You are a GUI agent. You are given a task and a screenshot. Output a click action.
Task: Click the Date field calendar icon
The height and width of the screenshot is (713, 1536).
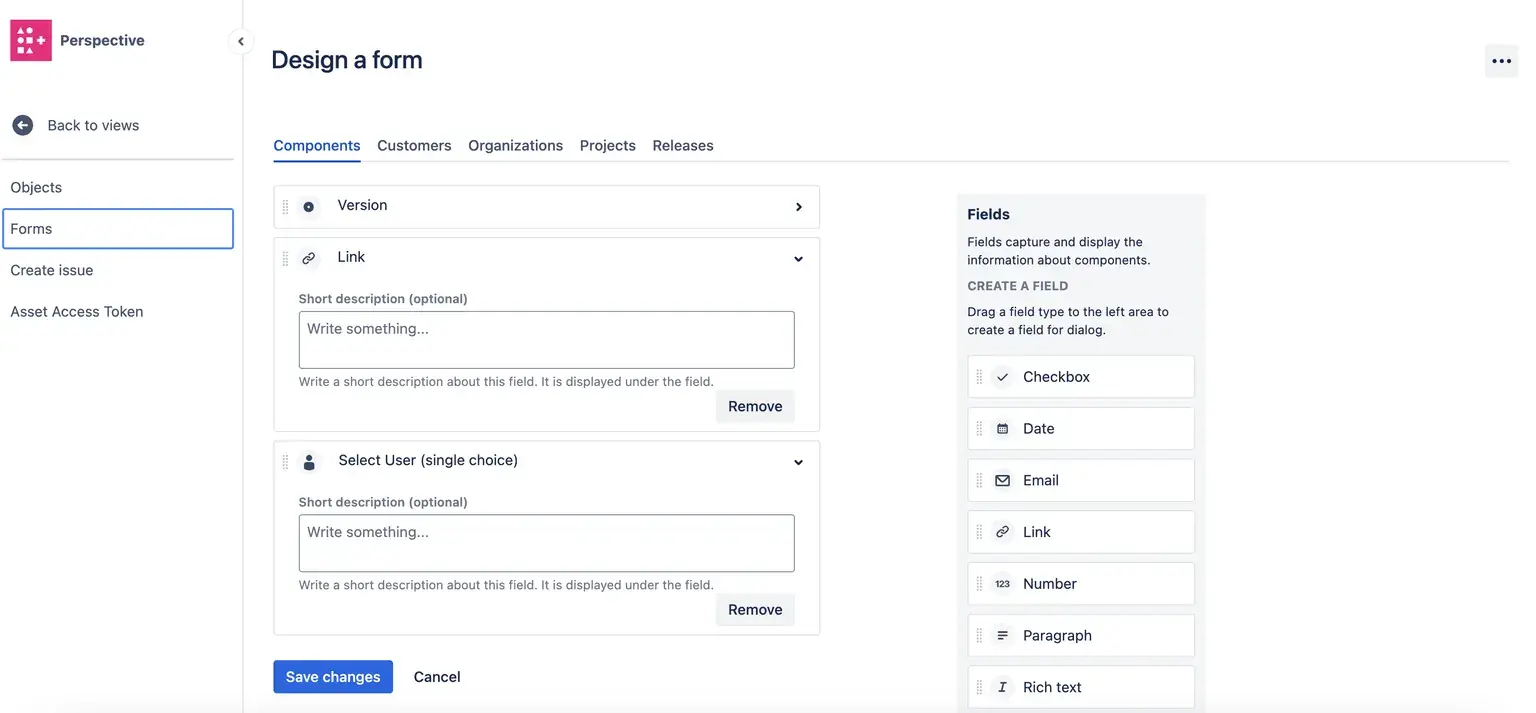tap(1002, 429)
